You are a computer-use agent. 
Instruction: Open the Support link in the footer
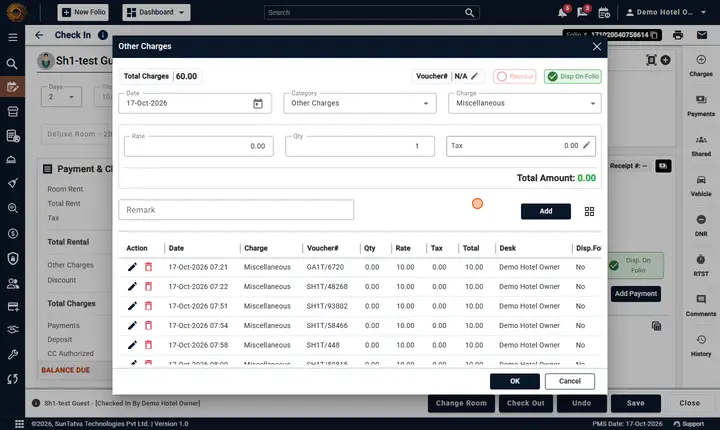689,424
